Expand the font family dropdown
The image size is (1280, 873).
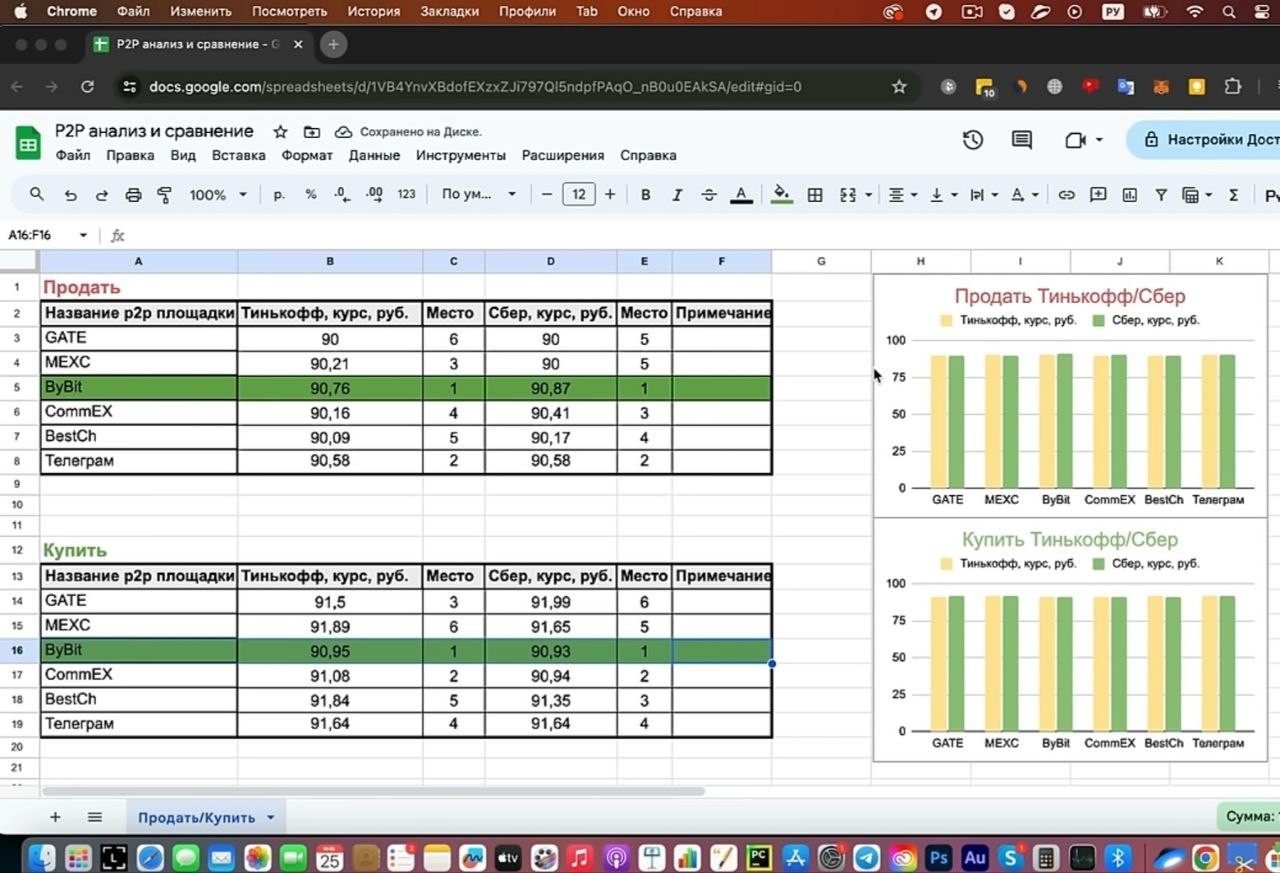click(479, 195)
